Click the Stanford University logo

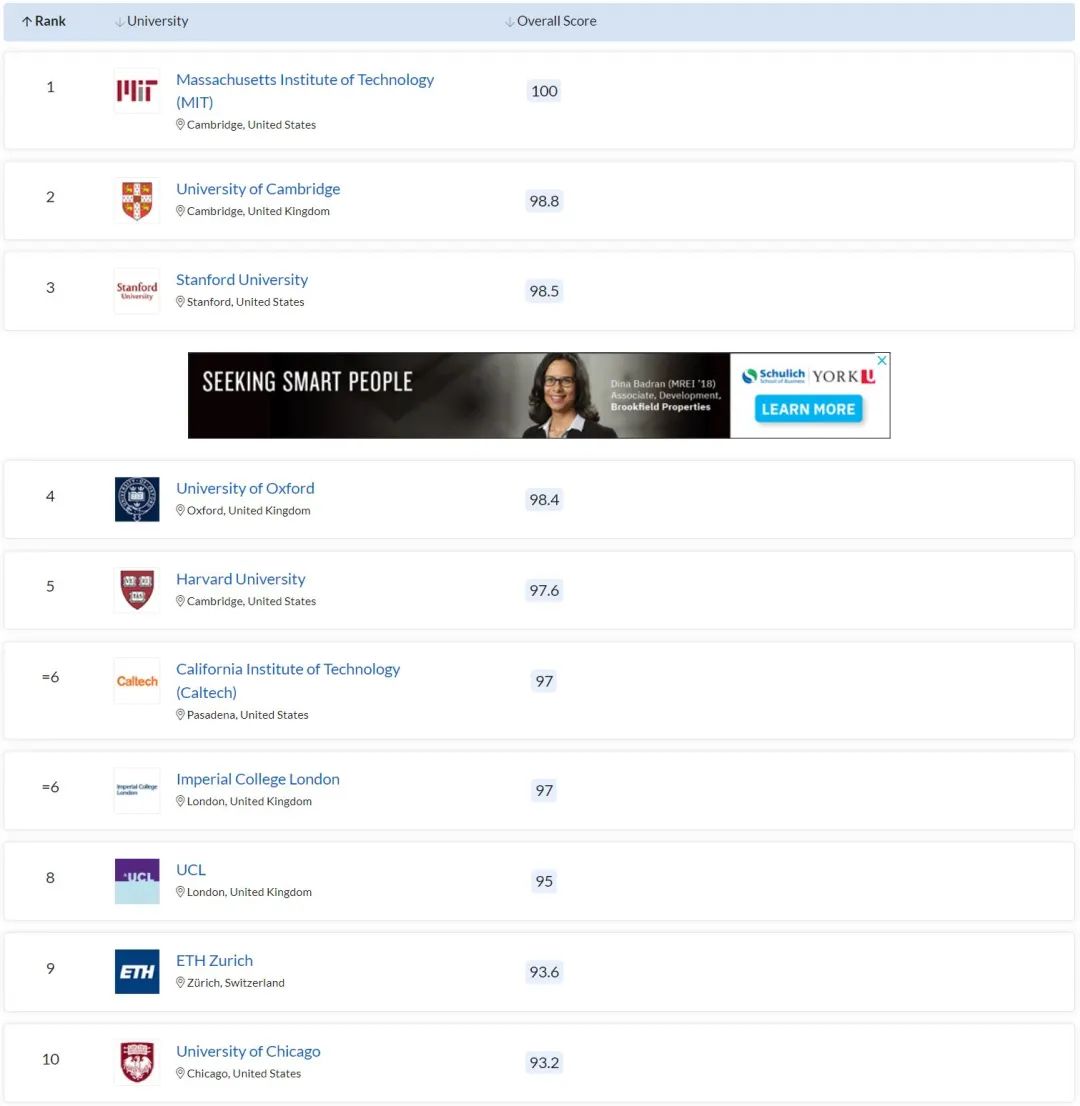click(x=137, y=291)
